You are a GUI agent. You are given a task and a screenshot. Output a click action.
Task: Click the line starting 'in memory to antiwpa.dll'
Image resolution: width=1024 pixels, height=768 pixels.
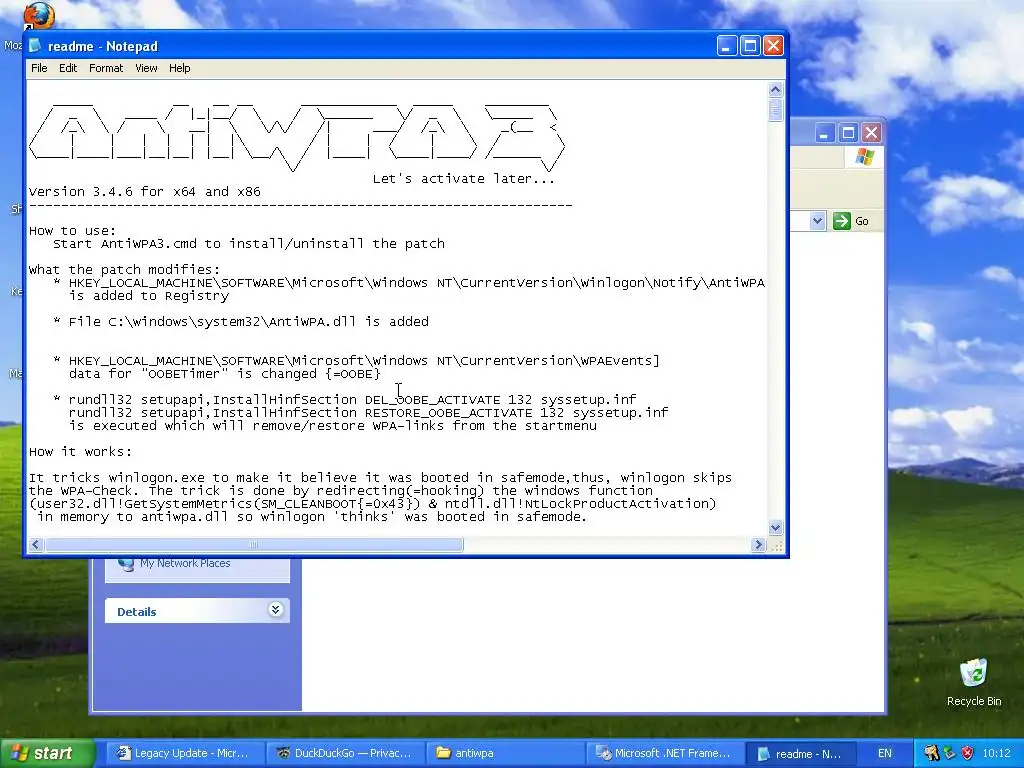(x=312, y=517)
